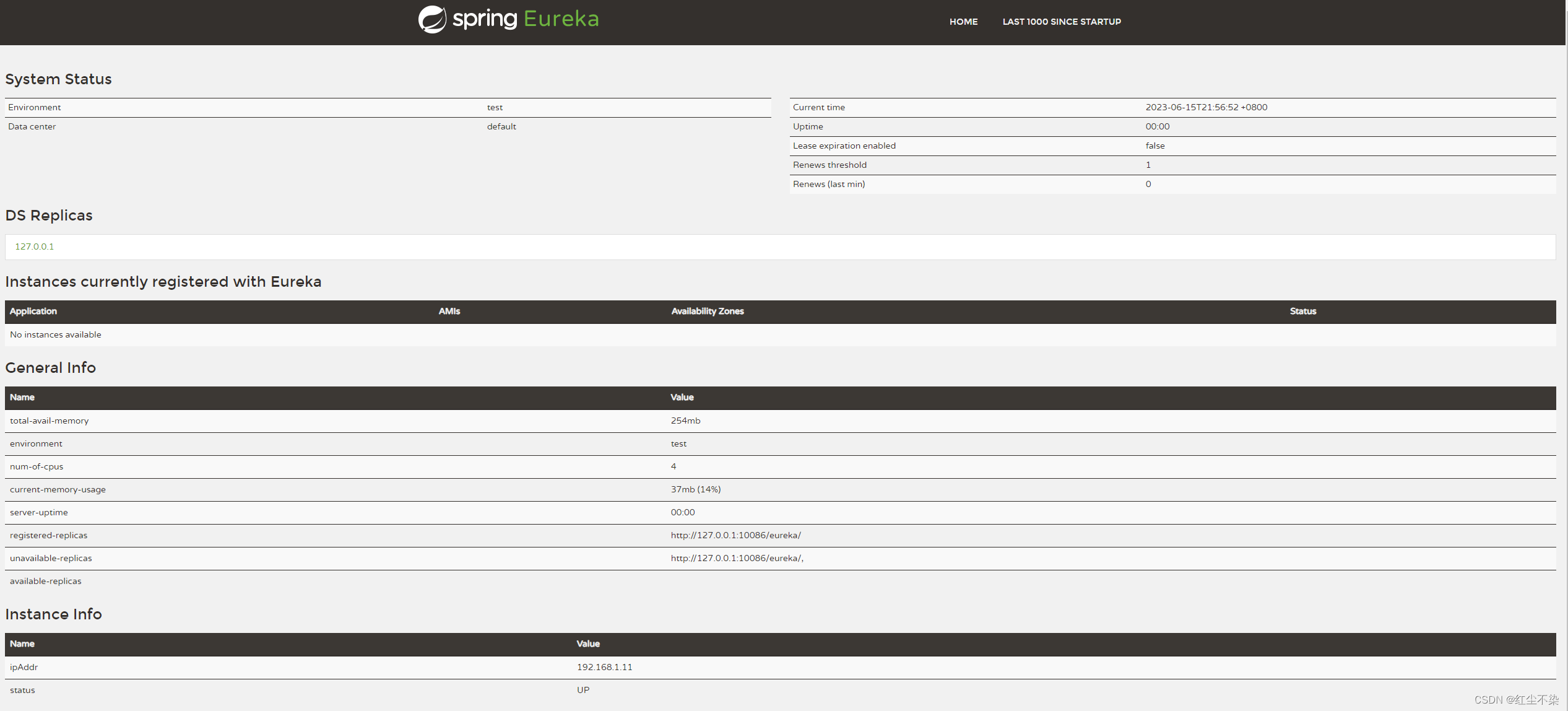This screenshot has width=1568, height=711.
Task: Click the System Status heading
Action: tap(58, 79)
